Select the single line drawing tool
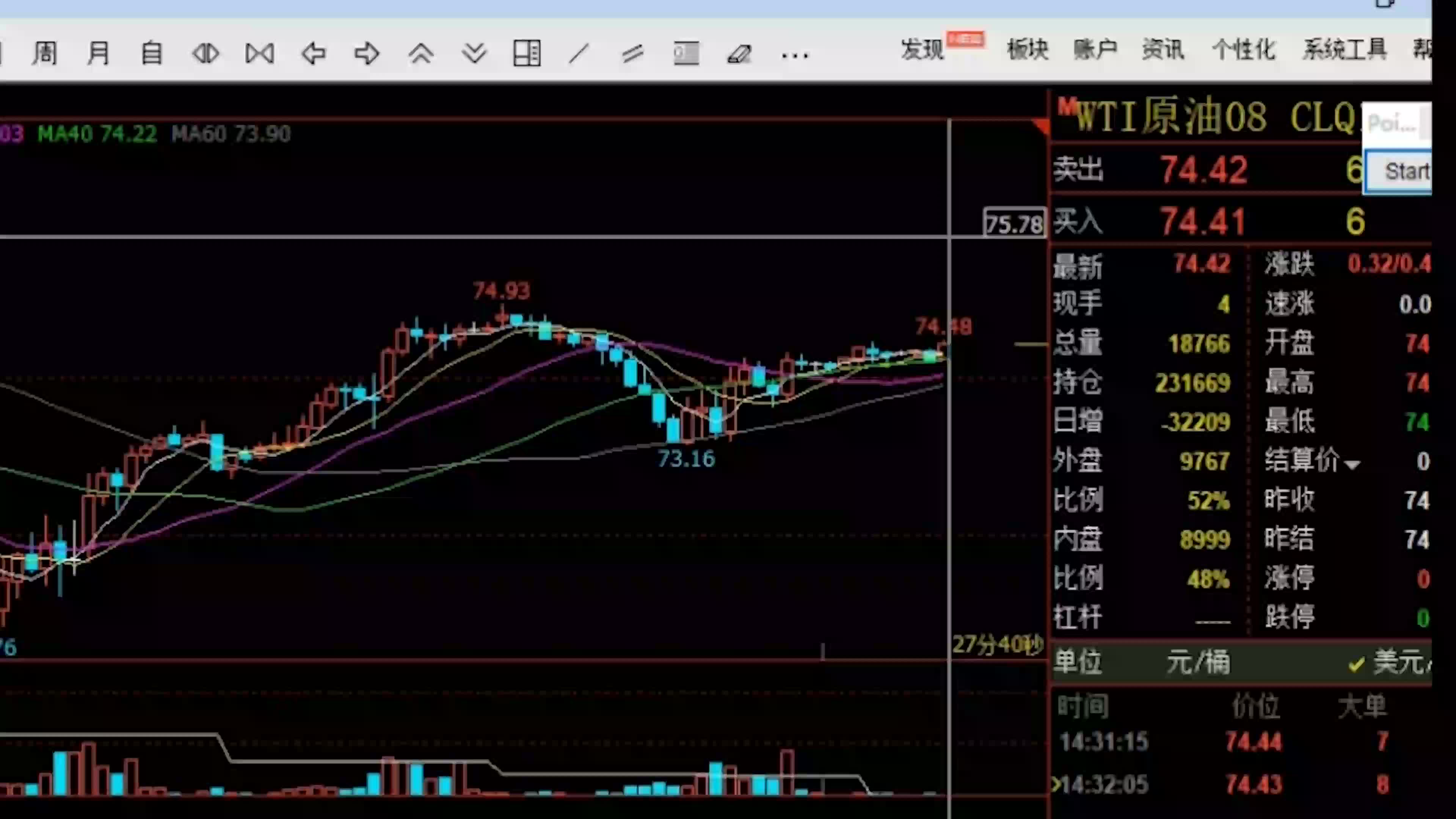This screenshot has height=819, width=1456. [x=579, y=54]
